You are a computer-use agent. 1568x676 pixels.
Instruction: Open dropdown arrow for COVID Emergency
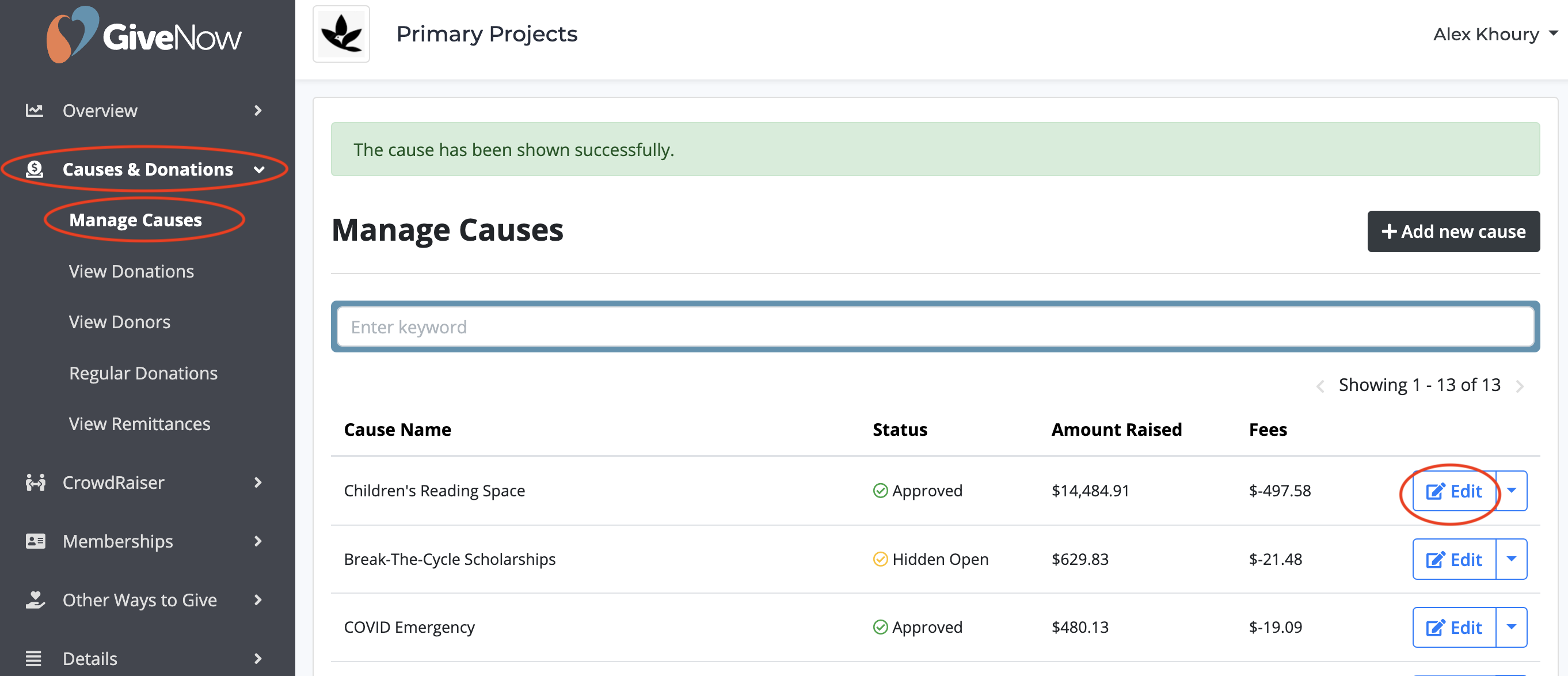(x=1512, y=627)
